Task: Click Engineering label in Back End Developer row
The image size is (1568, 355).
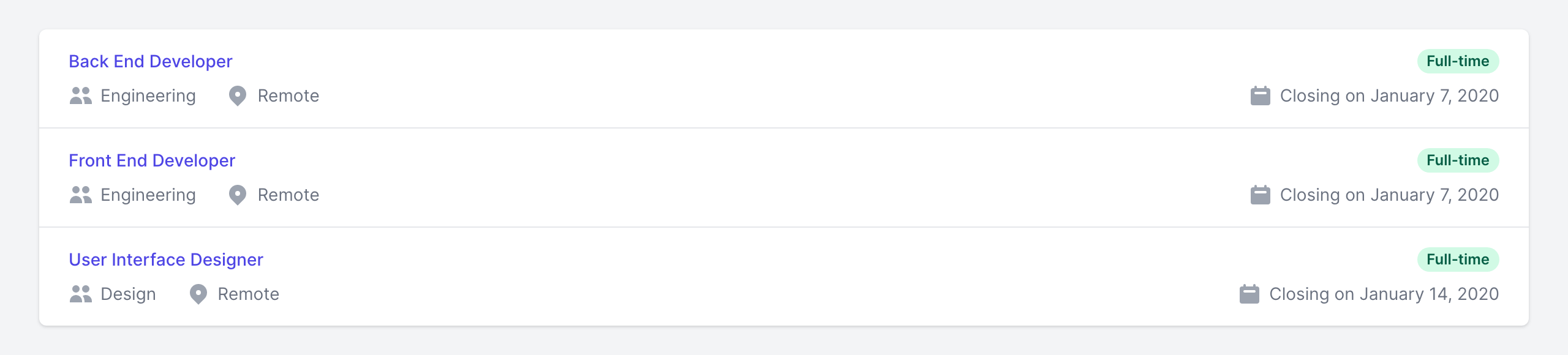Action: click(x=148, y=96)
